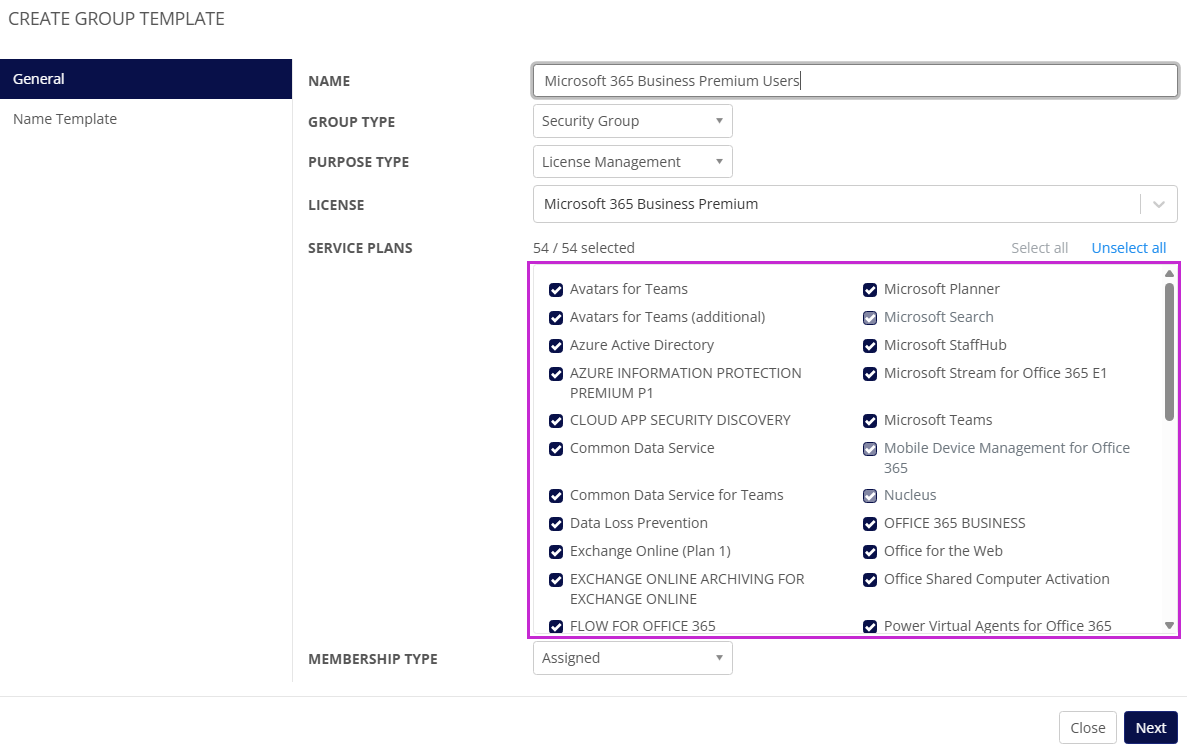Open the Group Type dropdown
Viewport: 1187px width, 750px height.
[x=632, y=121]
